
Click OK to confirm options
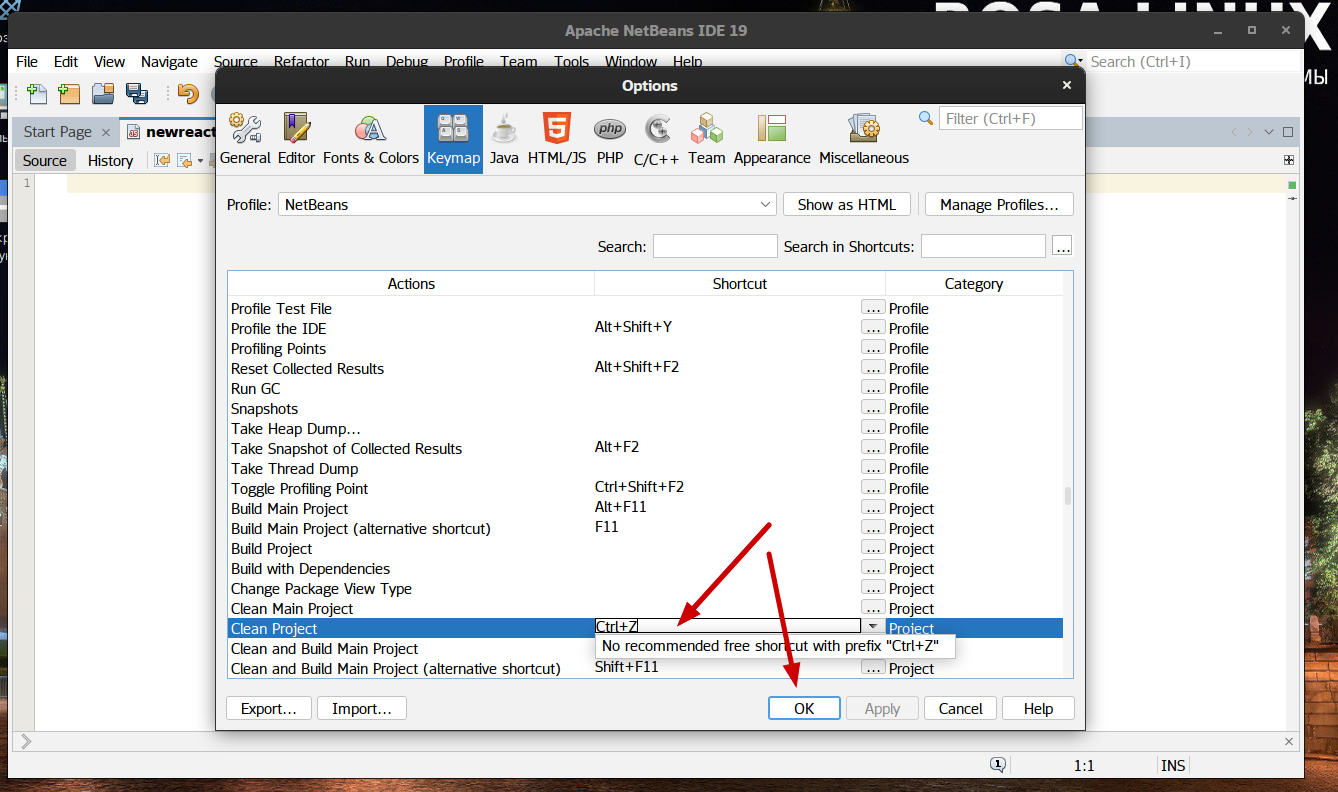pos(804,708)
